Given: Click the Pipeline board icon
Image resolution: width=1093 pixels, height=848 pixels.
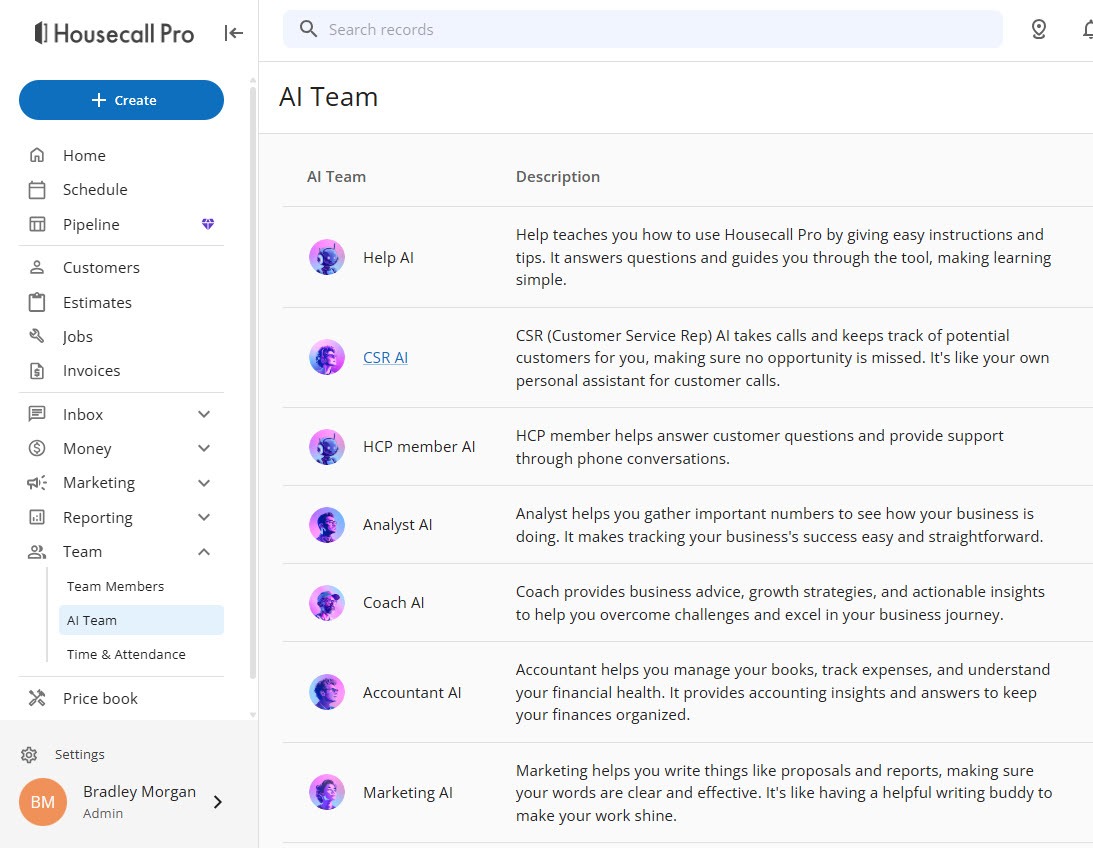Looking at the screenshot, I should pos(37,224).
